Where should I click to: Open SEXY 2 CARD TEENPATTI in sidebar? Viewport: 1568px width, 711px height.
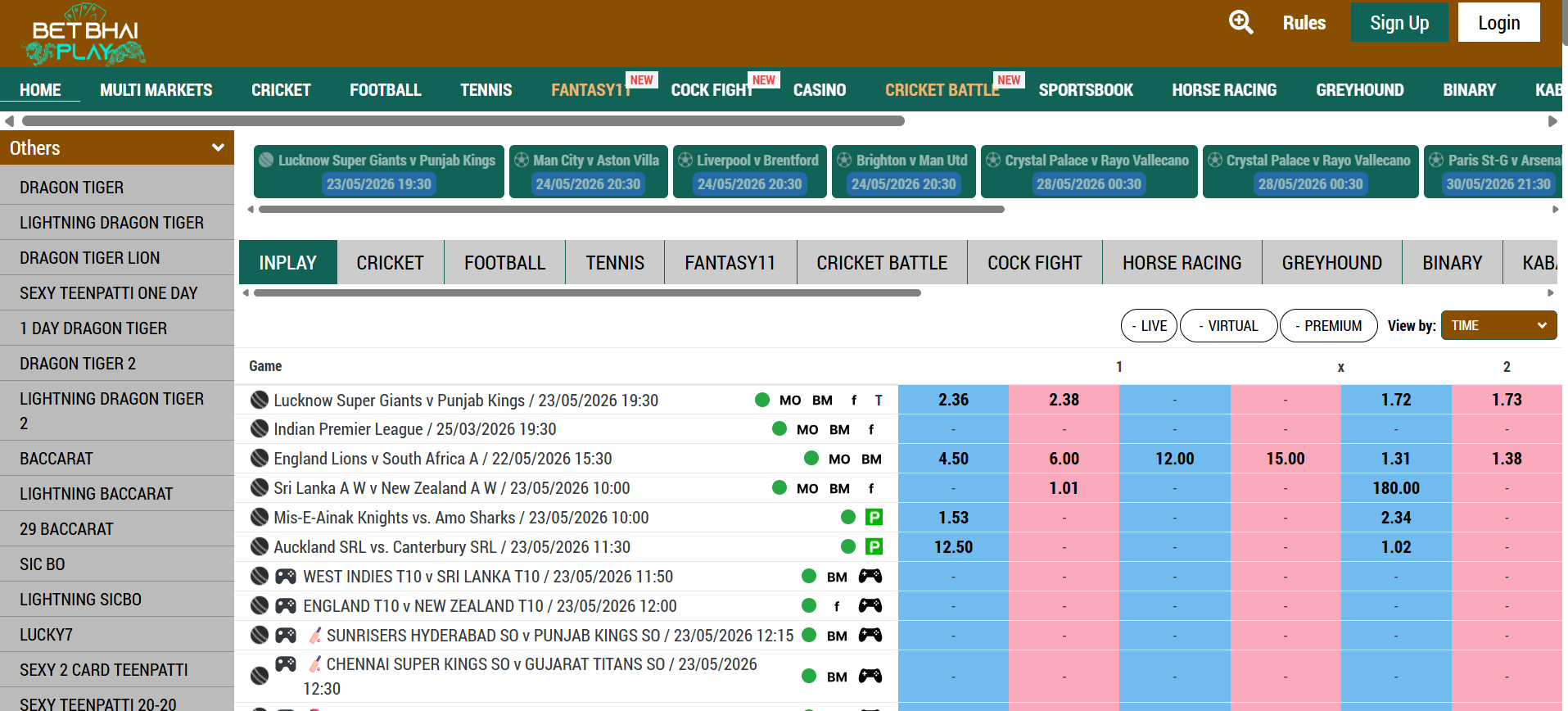coord(117,669)
